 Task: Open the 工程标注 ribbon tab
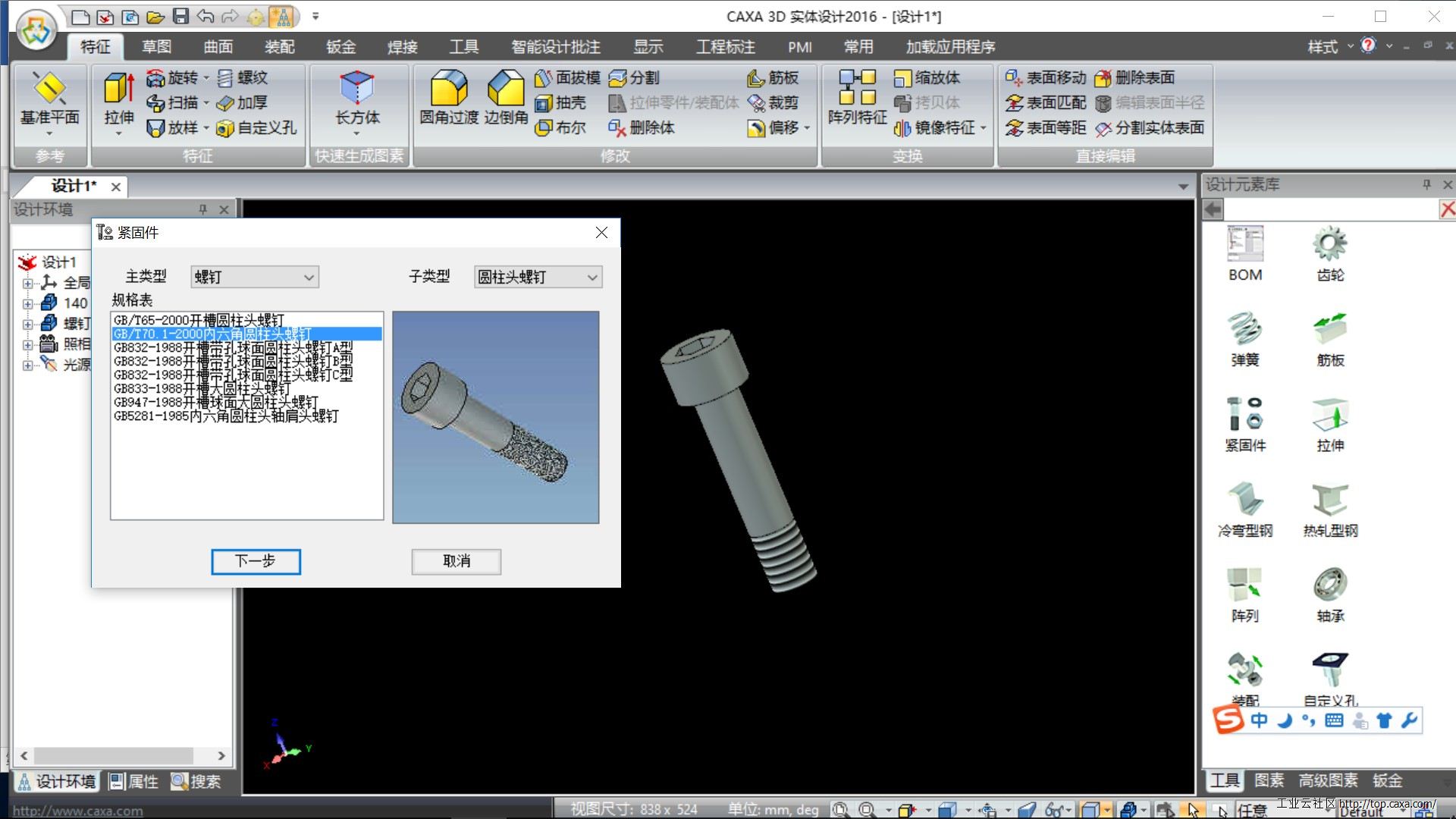coord(726,47)
